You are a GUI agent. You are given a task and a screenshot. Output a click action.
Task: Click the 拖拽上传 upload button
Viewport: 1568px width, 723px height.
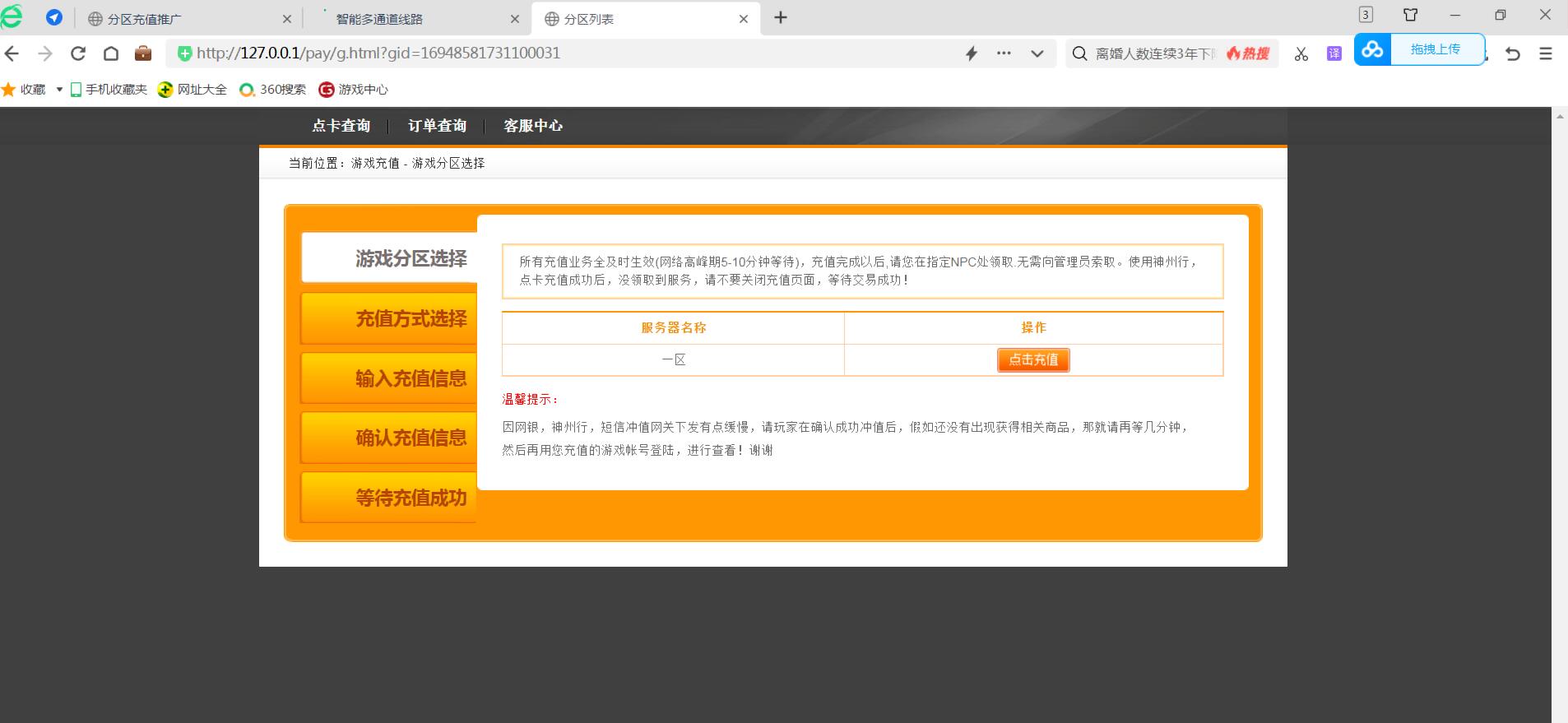[x=1435, y=49]
